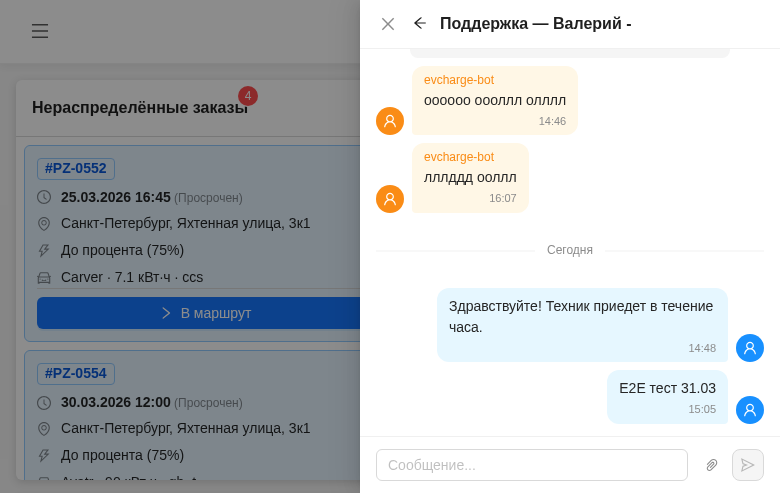
Task: Open the hamburger menu
Action: point(40,31)
